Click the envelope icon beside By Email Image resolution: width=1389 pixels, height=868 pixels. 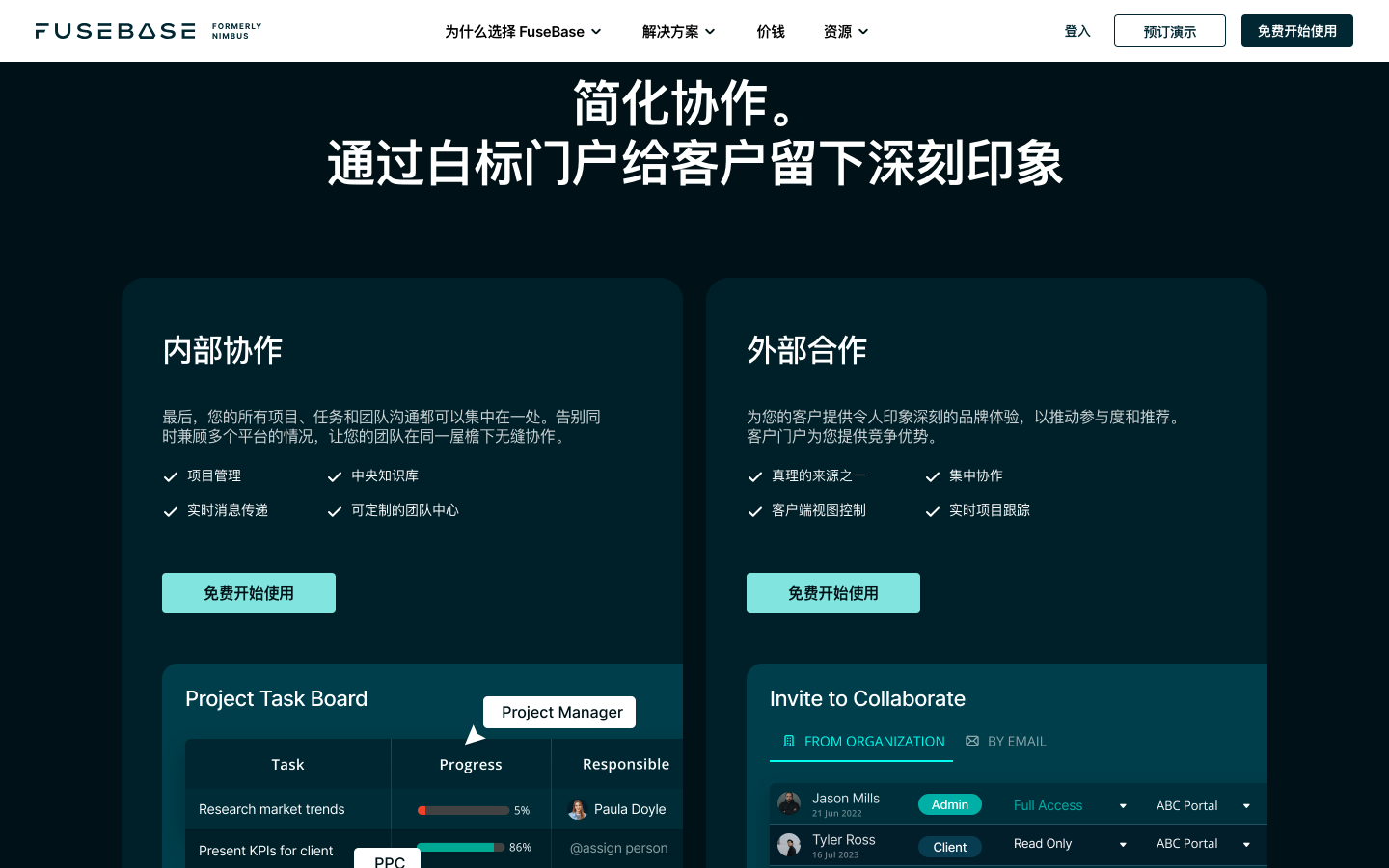(x=972, y=741)
